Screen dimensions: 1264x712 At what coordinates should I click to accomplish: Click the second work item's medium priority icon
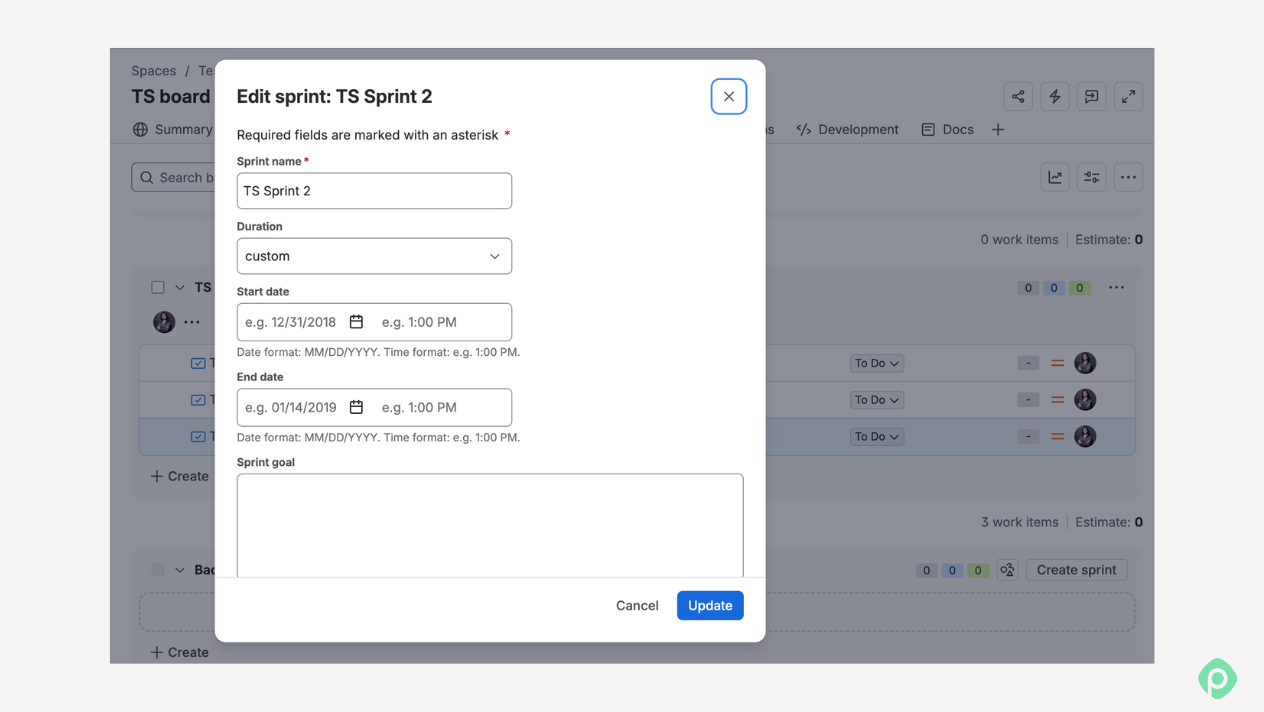(1057, 400)
